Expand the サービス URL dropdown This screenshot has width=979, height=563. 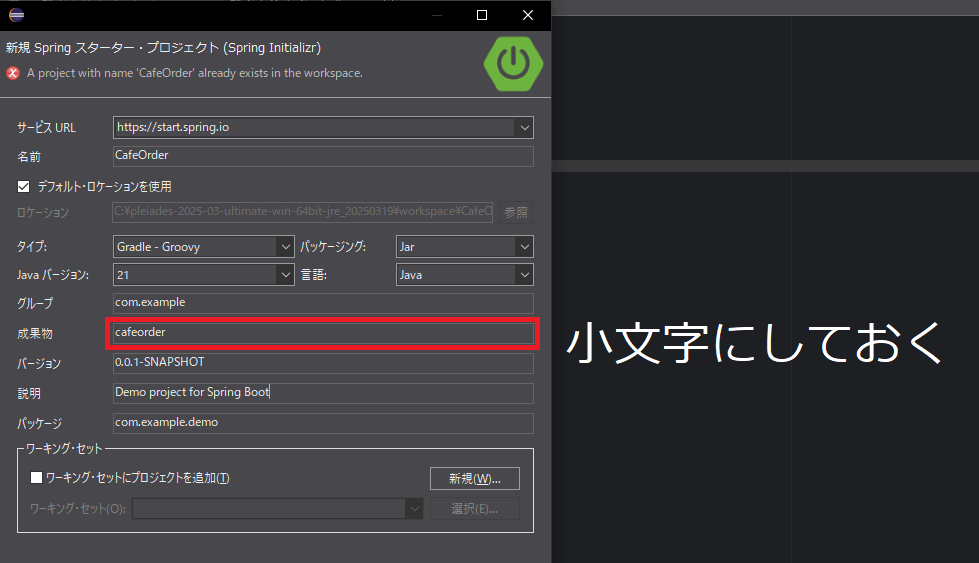(x=523, y=127)
